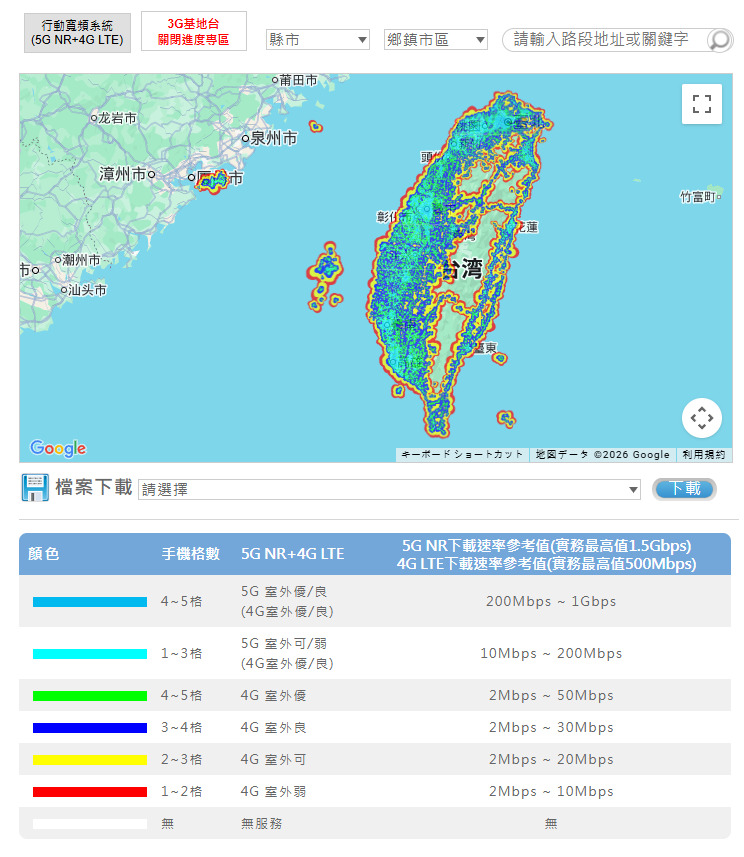The image size is (744, 857).
Task: Click the 潮州市 label on the map
Action: (81, 260)
